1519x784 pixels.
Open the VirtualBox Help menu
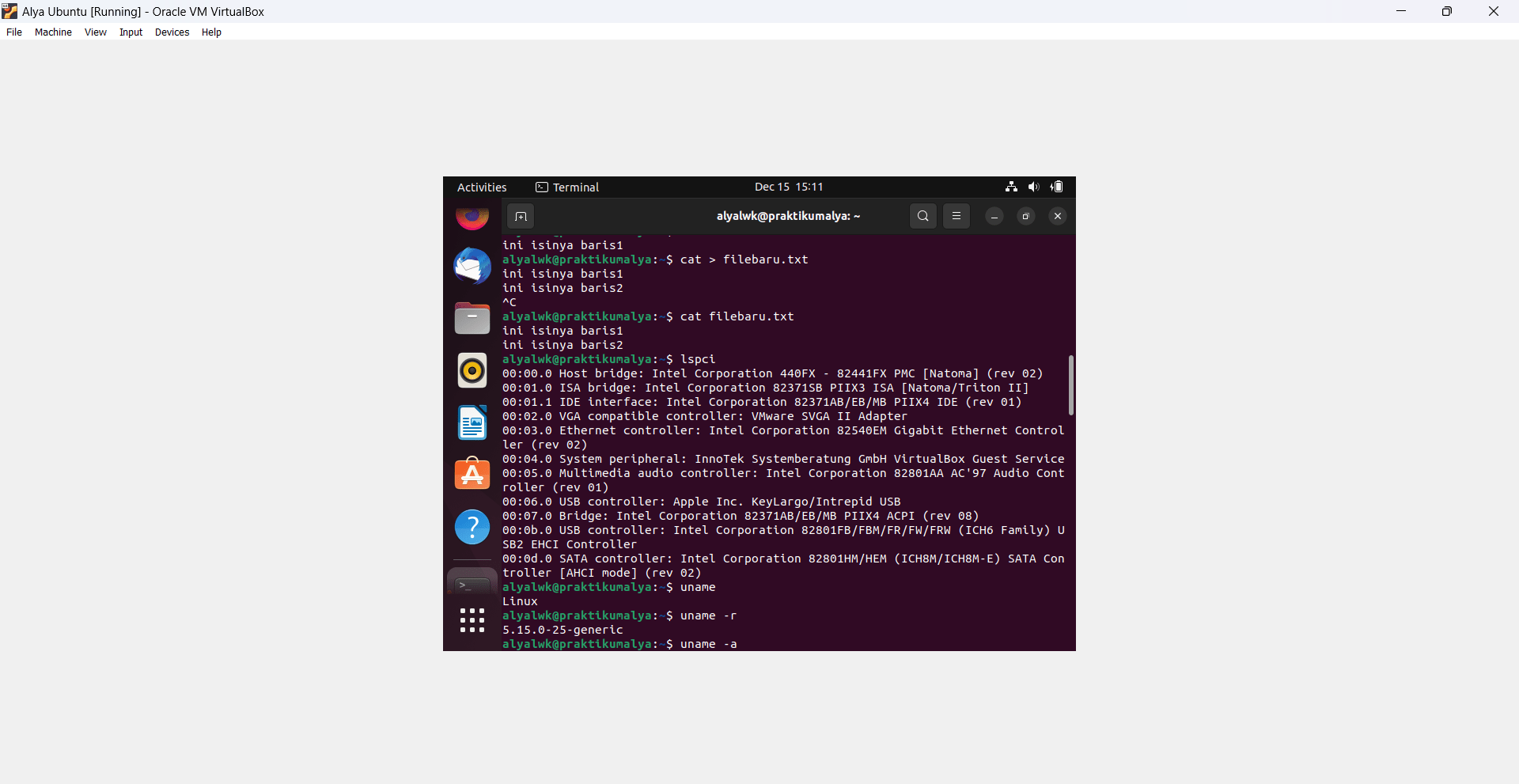tap(211, 32)
